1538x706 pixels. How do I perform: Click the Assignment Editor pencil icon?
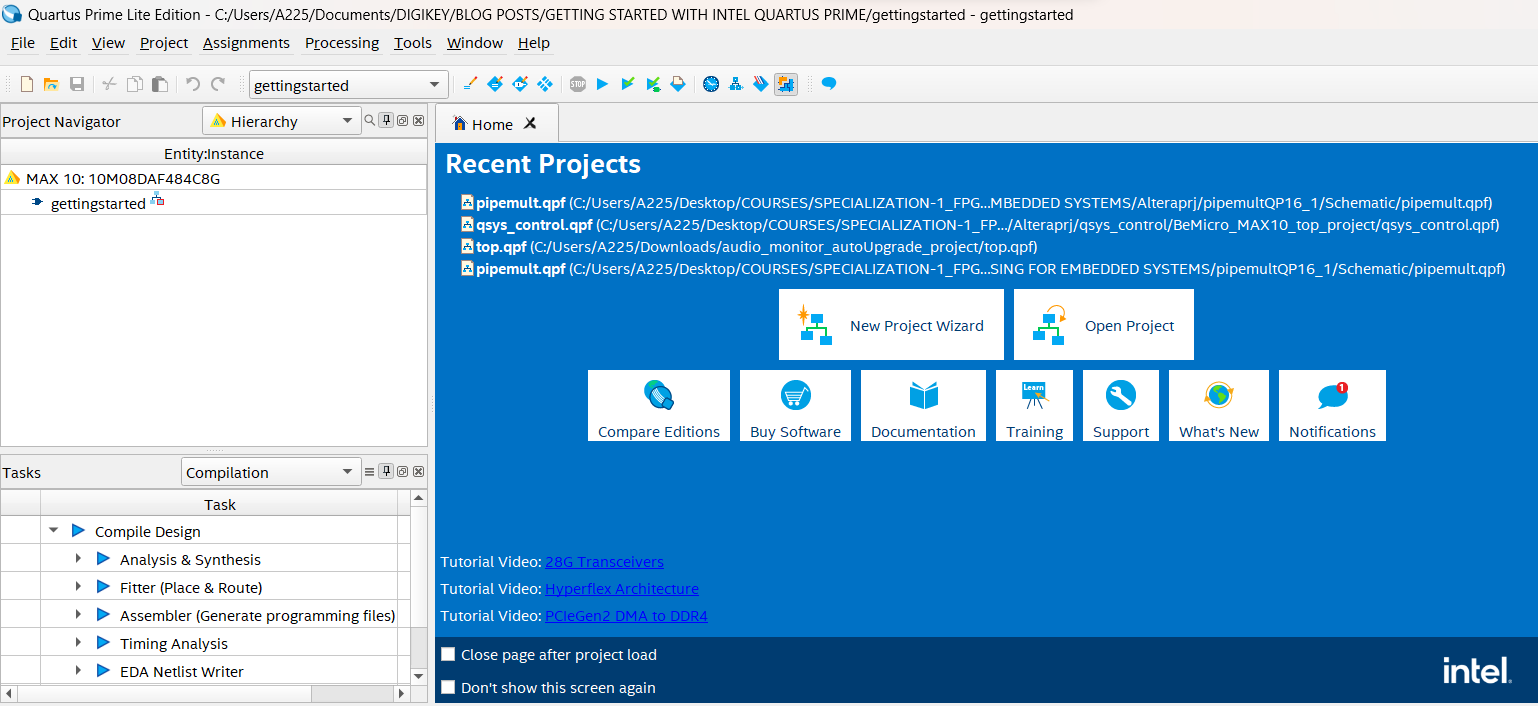(470, 84)
